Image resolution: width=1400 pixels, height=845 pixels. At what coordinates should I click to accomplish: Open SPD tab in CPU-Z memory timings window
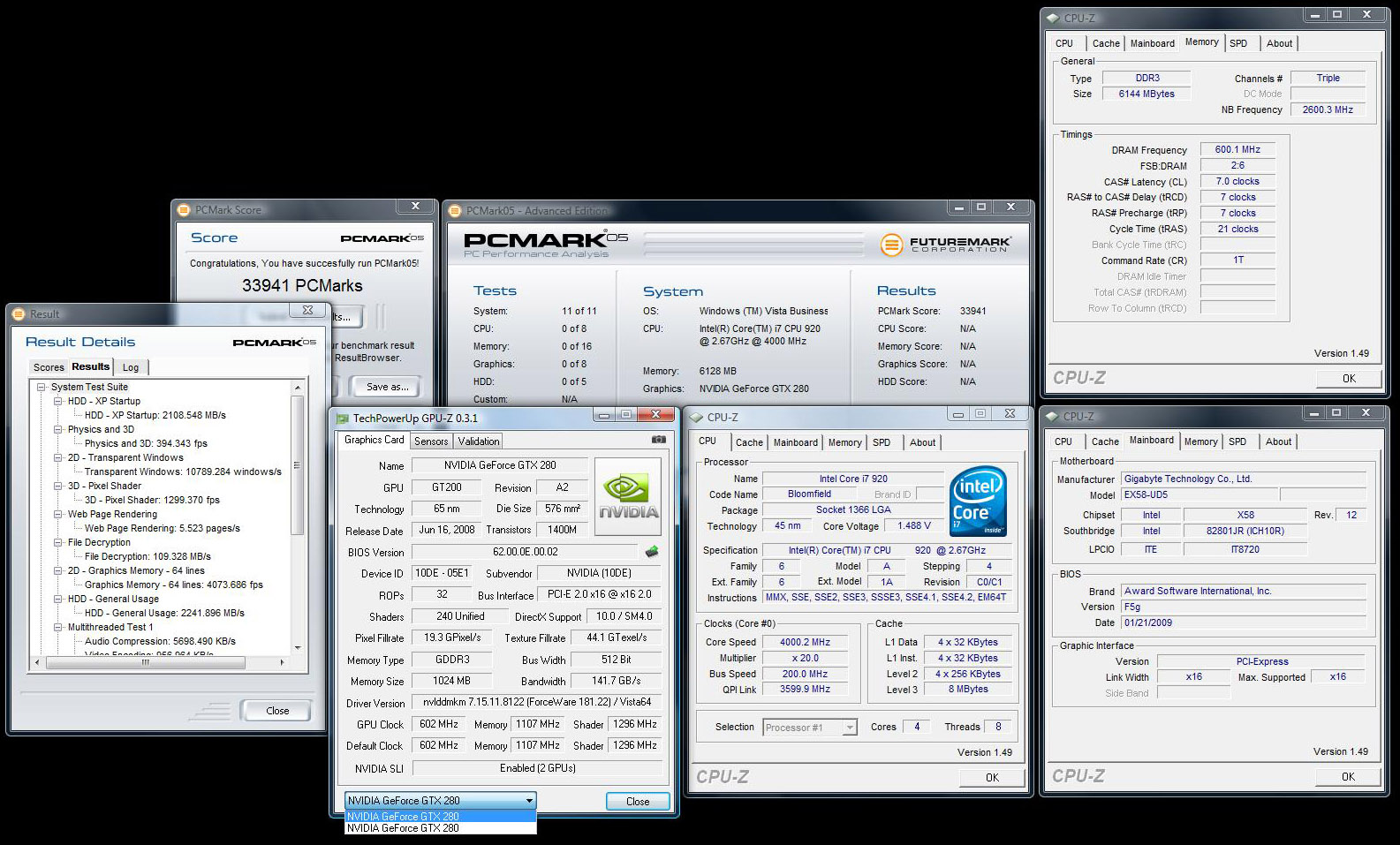[1238, 43]
